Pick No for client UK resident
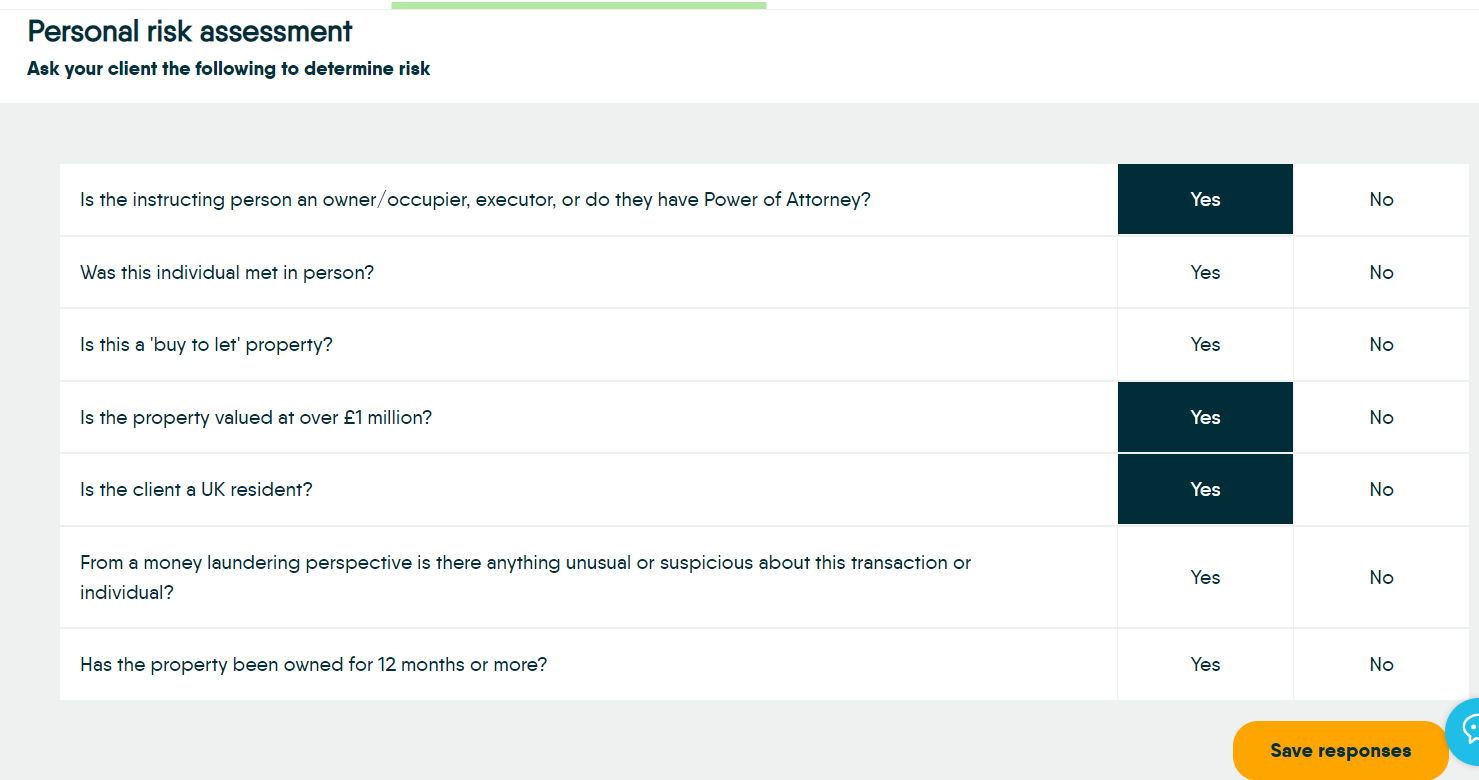This screenshot has height=780, width=1479. coord(1381,489)
